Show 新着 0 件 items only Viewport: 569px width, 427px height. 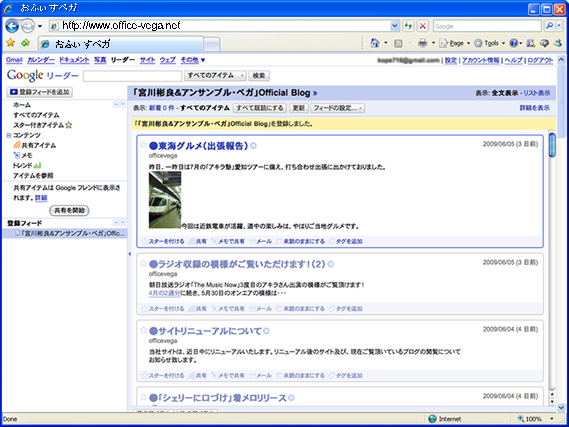(x=161, y=108)
